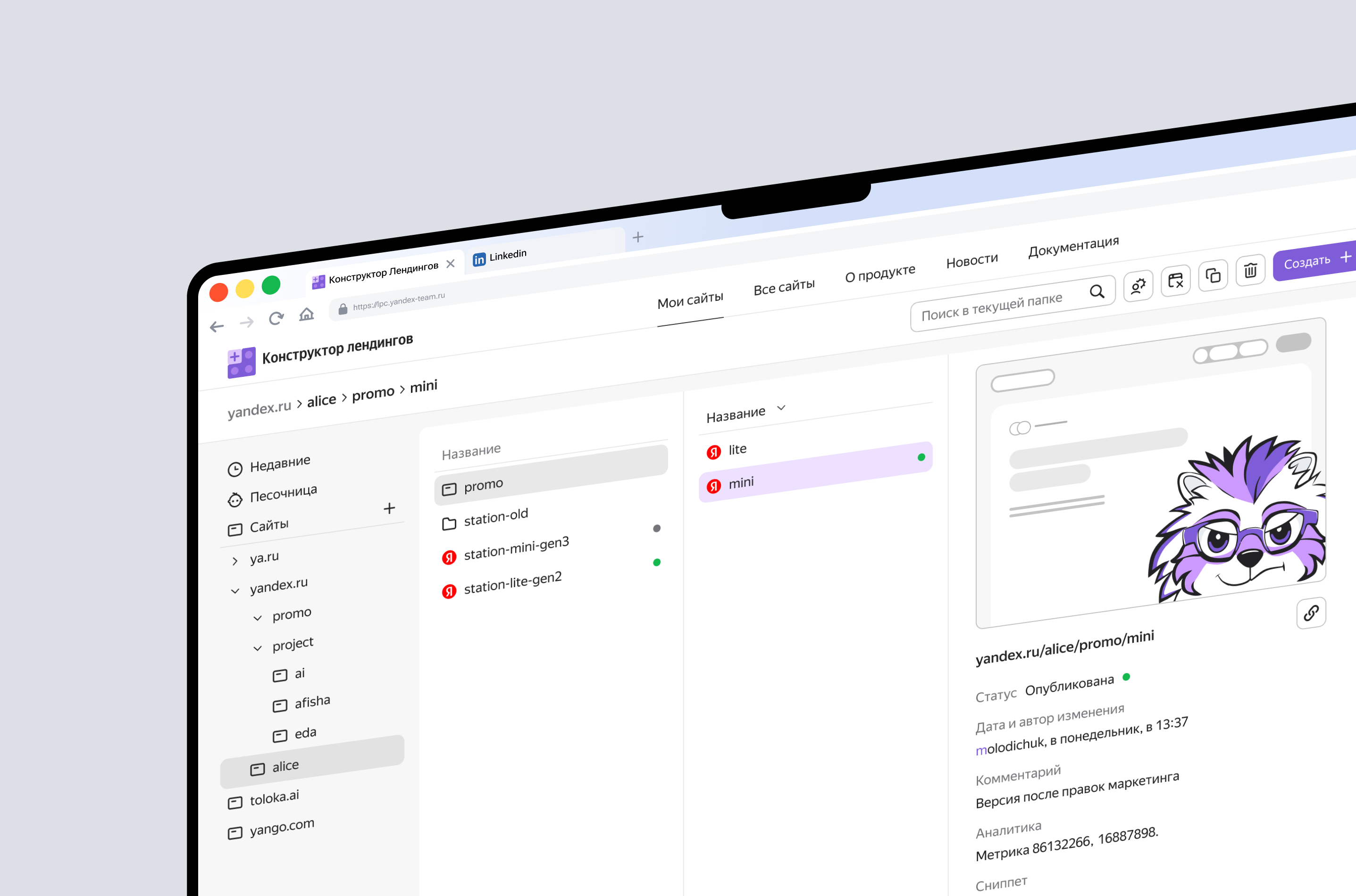Image resolution: width=1356 pixels, height=896 pixels.
Task: Click the copy page icon
Action: click(1213, 276)
